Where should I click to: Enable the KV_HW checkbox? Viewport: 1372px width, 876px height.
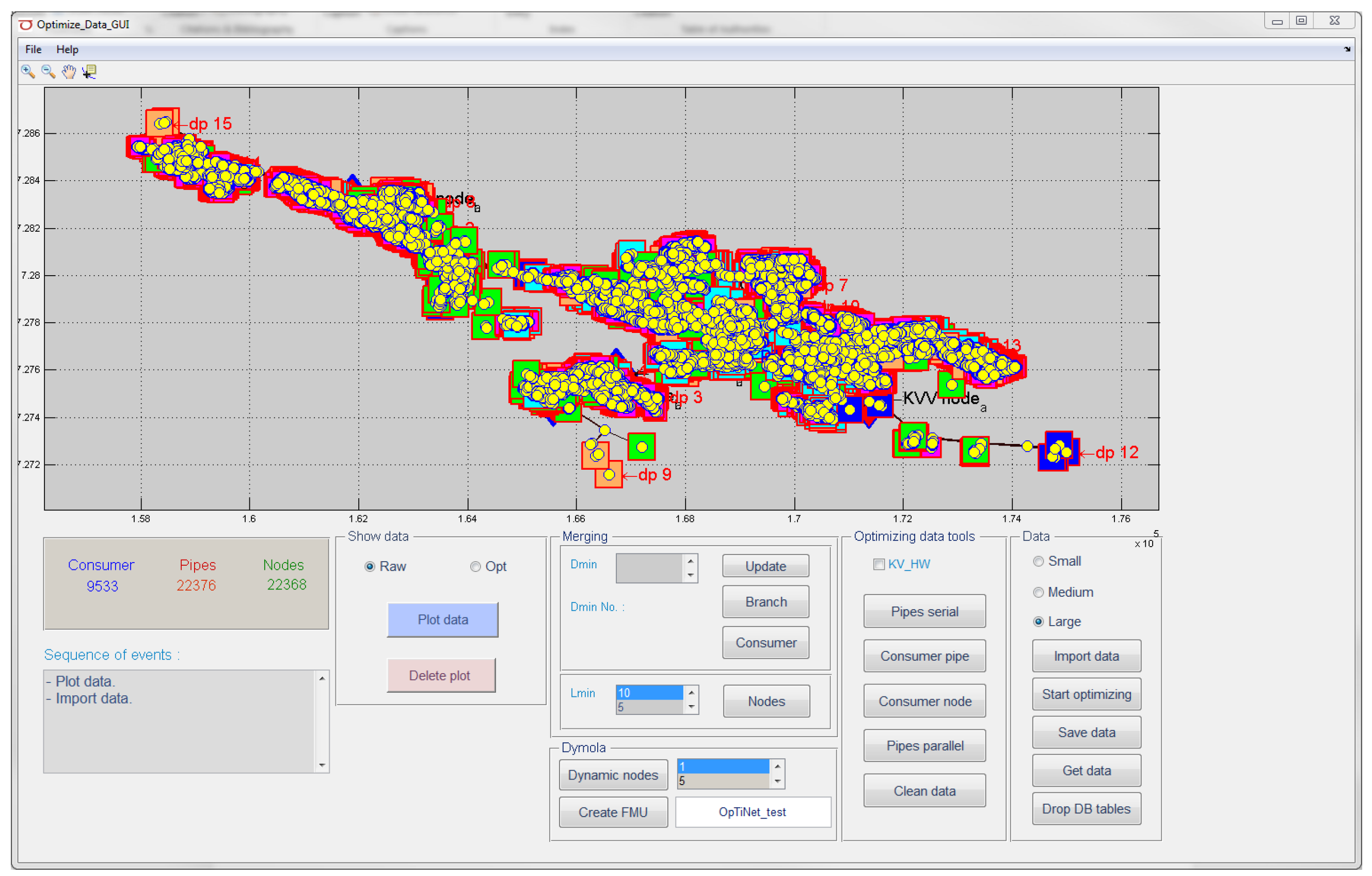(879, 564)
